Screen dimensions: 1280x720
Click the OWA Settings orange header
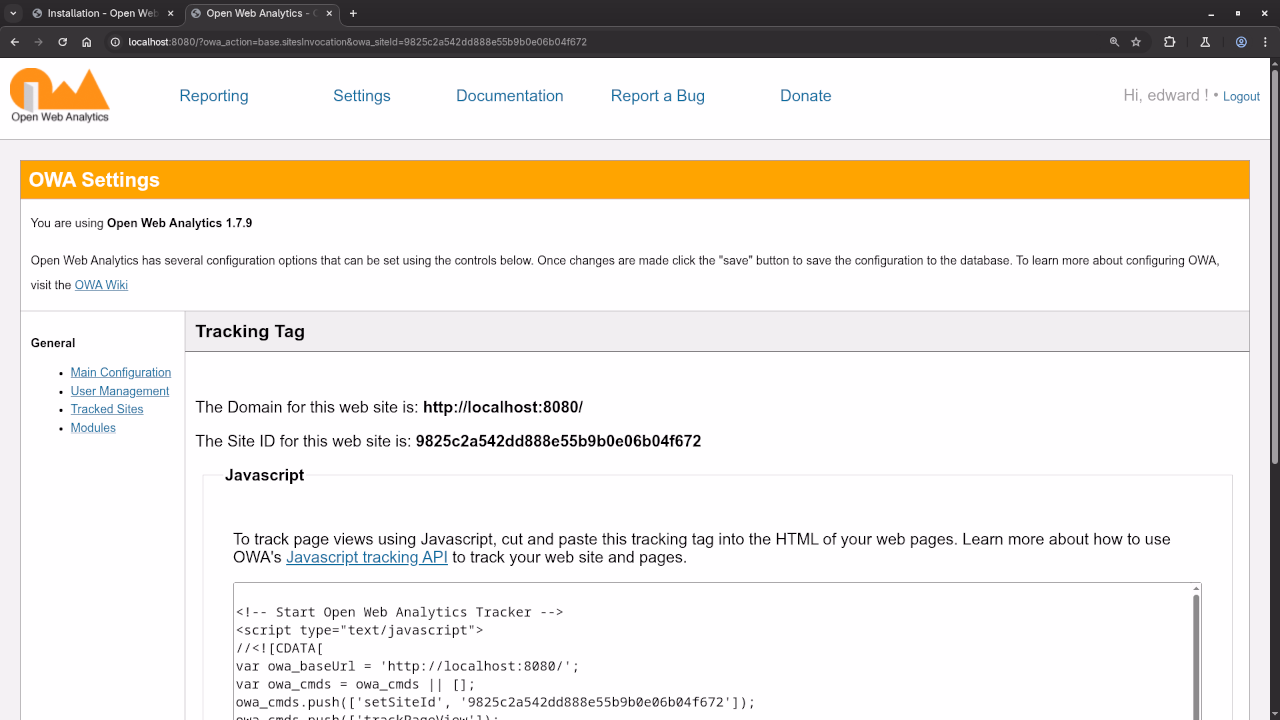click(x=635, y=180)
